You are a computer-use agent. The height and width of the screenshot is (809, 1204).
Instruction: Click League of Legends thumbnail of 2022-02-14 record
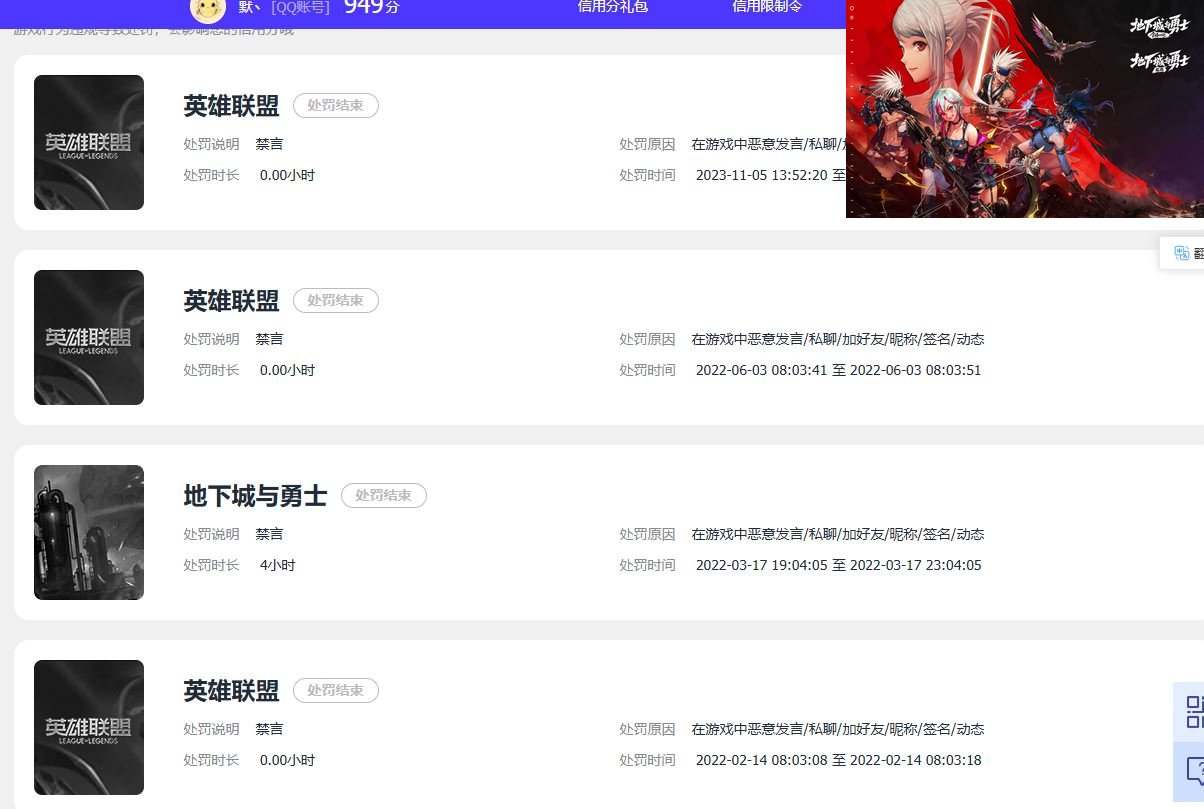click(x=89, y=727)
